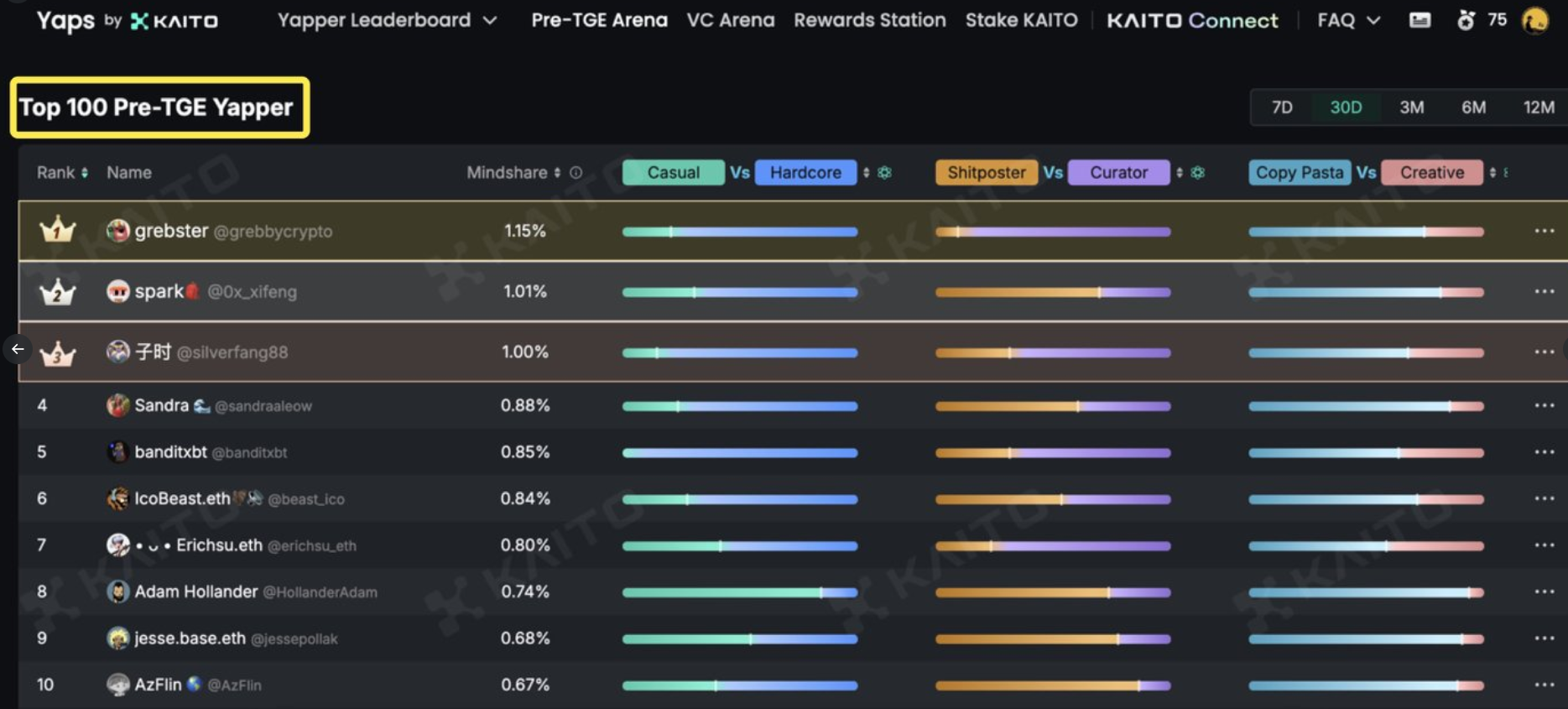Toggle the Curator filter tag

point(1118,173)
